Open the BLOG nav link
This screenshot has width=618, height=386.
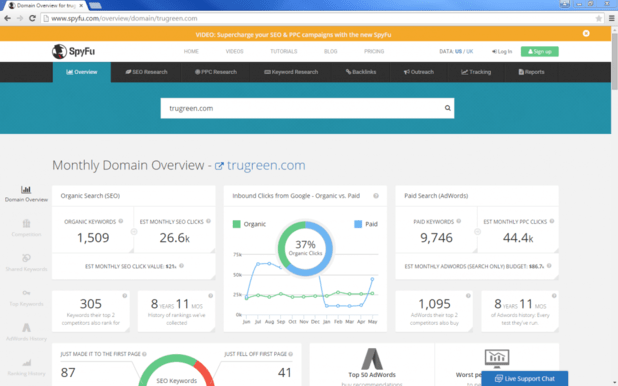(331, 51)
